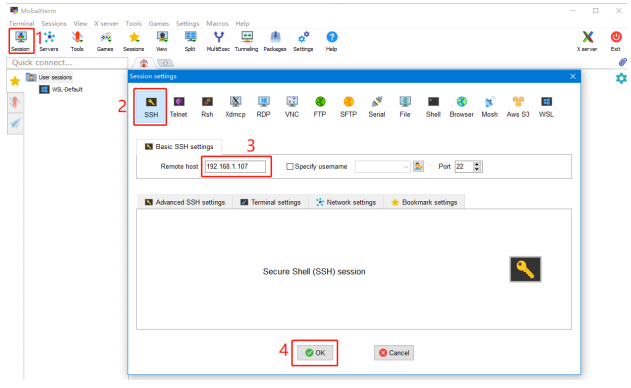Open the Tunneling toolbar icon
Image resolution: width=631 pixels, height=388 pixels.
(247, 41)
